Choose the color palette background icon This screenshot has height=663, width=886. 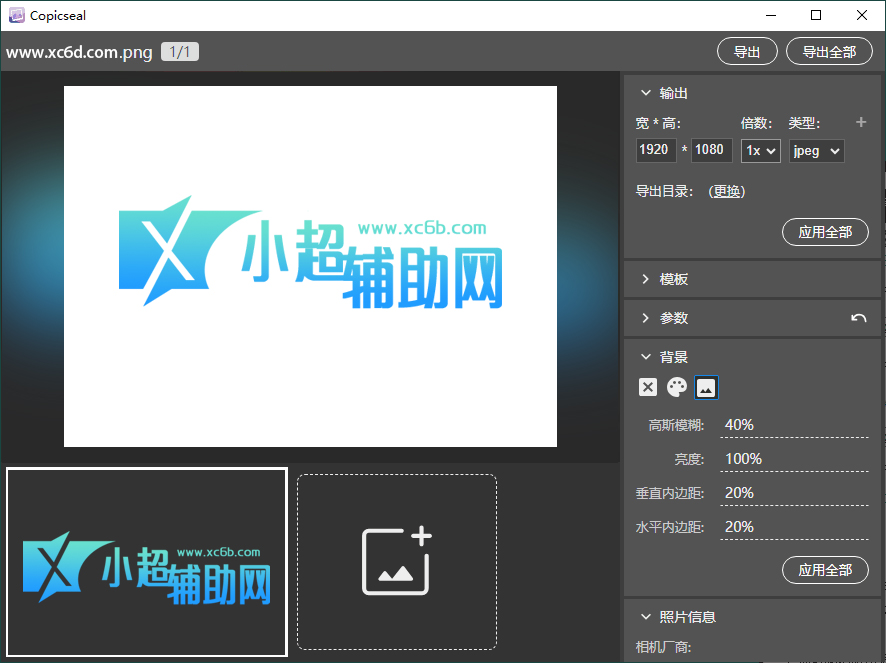click(677, 387)
